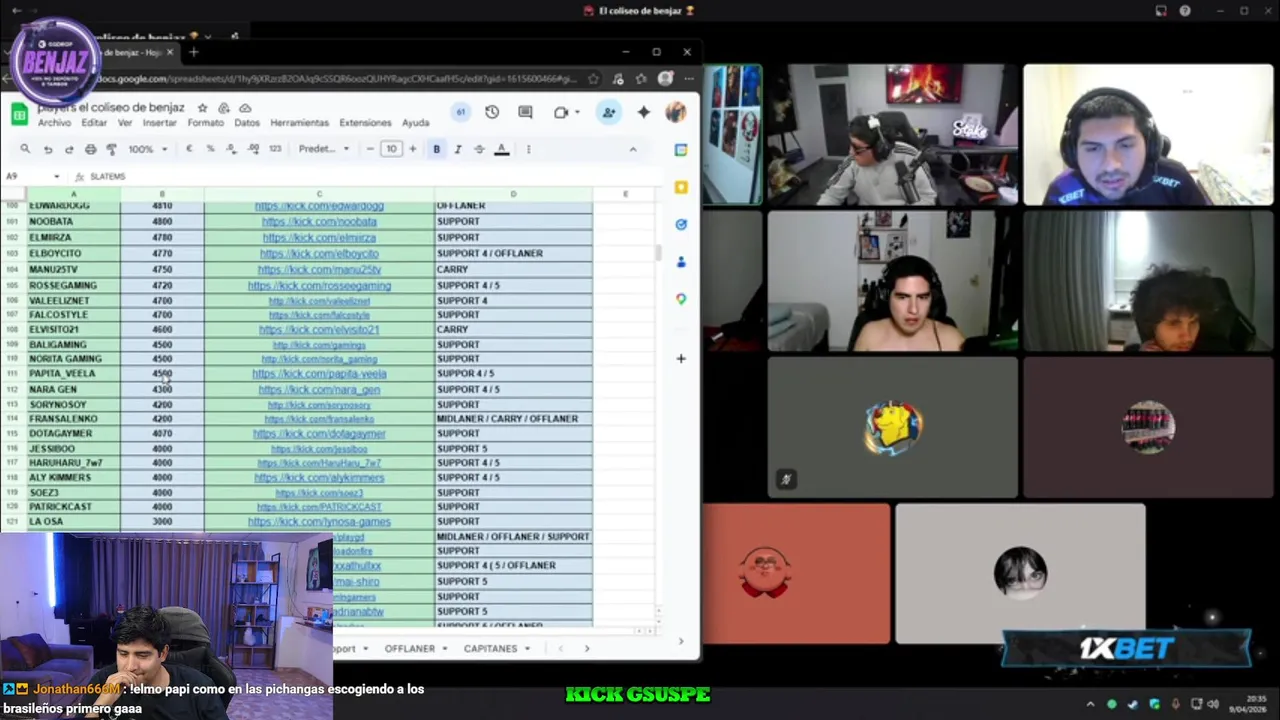
Task: Redo the last action
Action: pyautogui.click(x=69, y=149)
